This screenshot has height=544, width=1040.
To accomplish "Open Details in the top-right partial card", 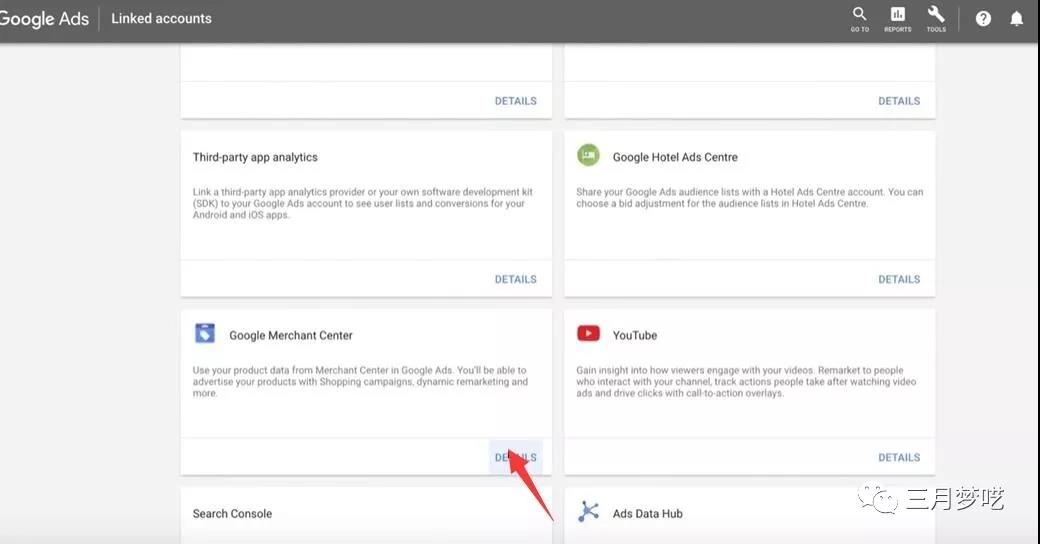I will pyautogui.click(x=899, y=101).
